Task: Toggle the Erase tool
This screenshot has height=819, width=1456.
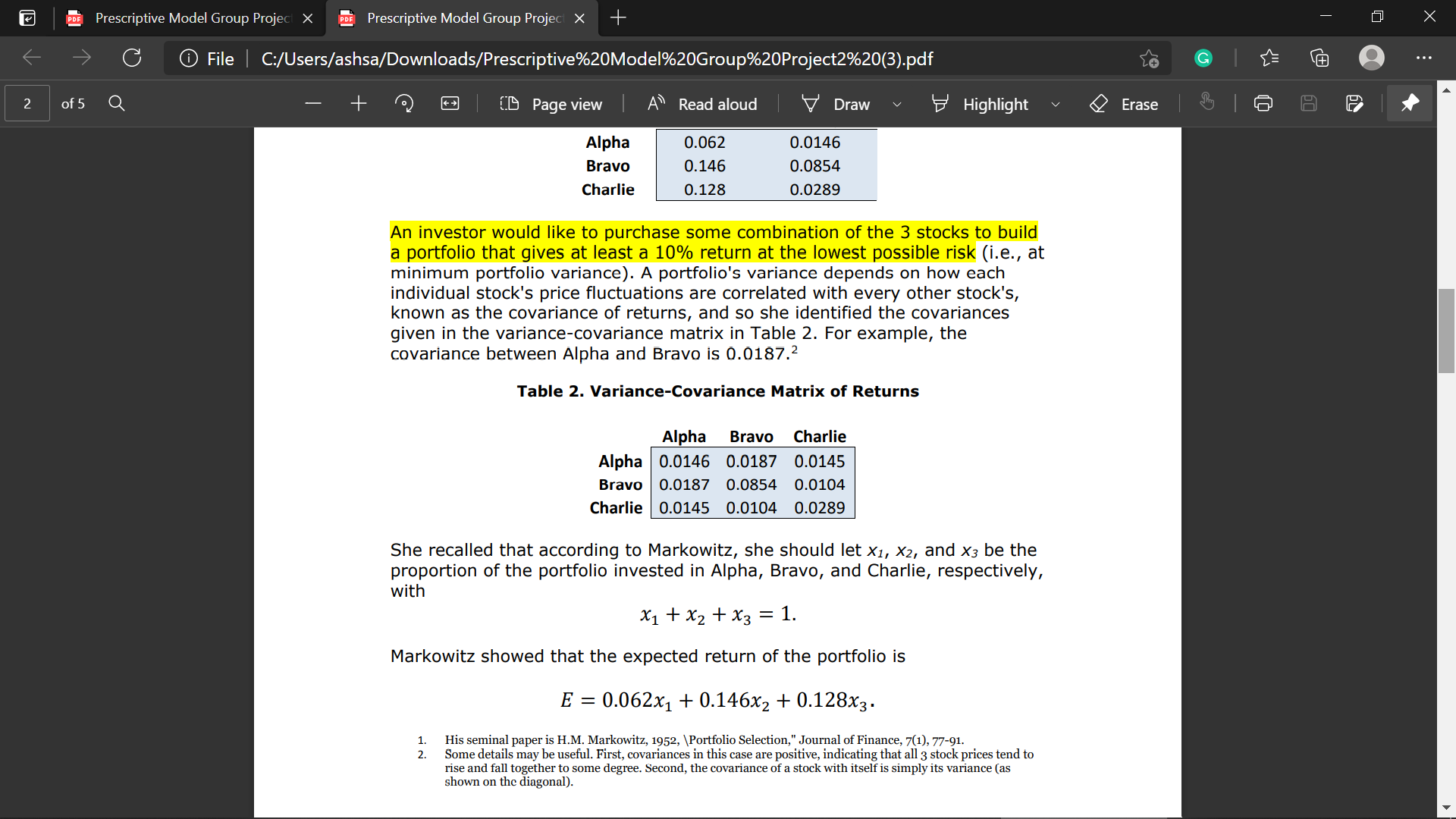Action: tap(1125, 104)
